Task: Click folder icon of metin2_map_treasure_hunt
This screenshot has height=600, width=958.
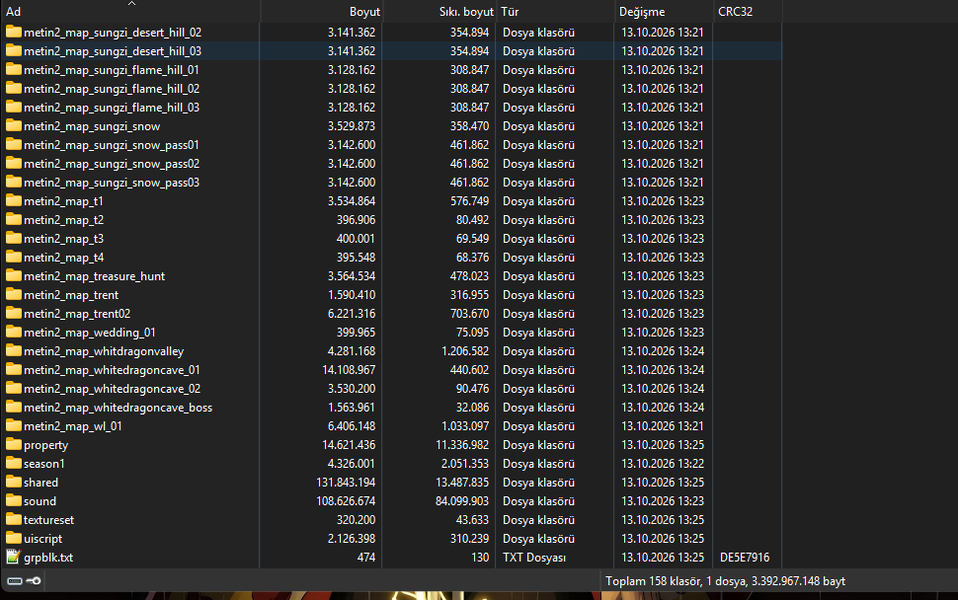Action: point(13,276)
